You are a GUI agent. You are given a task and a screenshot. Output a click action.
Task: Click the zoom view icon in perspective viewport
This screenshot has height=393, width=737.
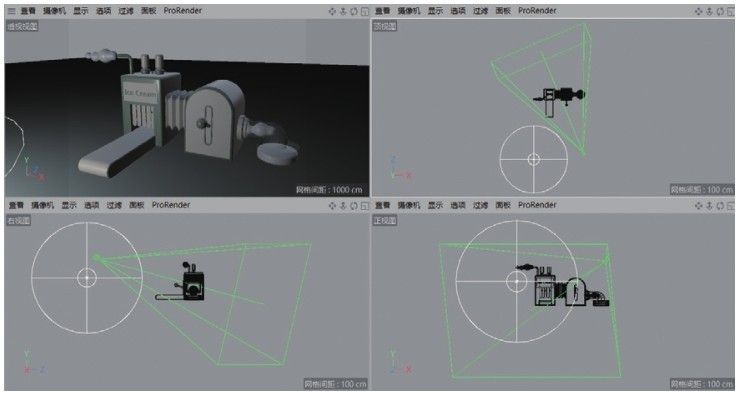[x=343, y=11]
